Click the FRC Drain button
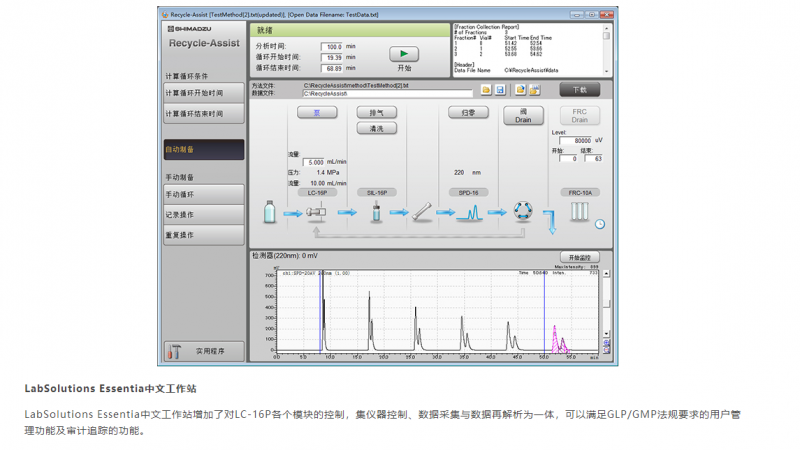The width and height of the screenshot is (800, 450). click(x=580, y=115)
